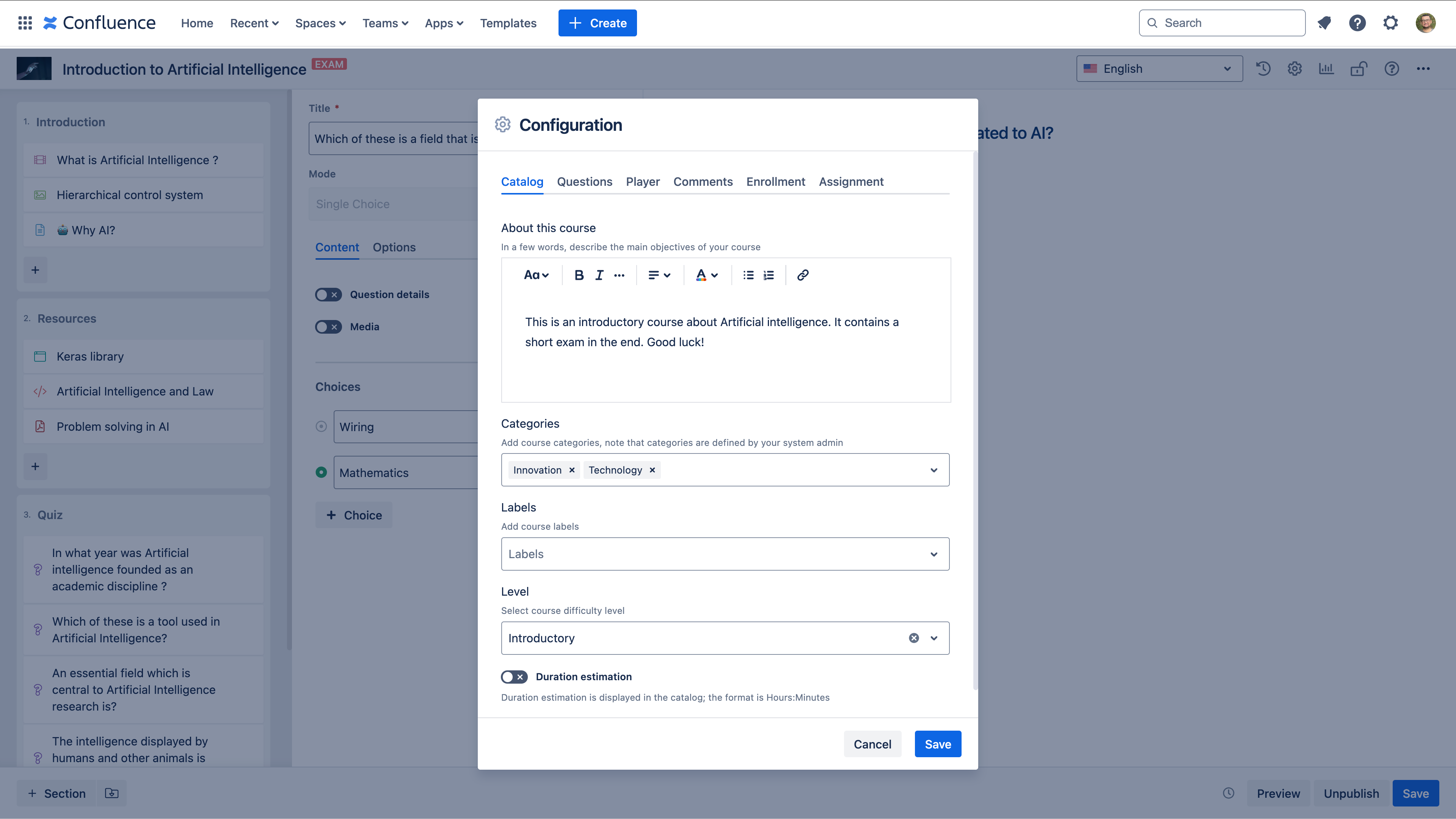This screenshot has height=819, width=1456.
Task: Select the Mathematics choice radio button
Action: click(x=321, y=472)
